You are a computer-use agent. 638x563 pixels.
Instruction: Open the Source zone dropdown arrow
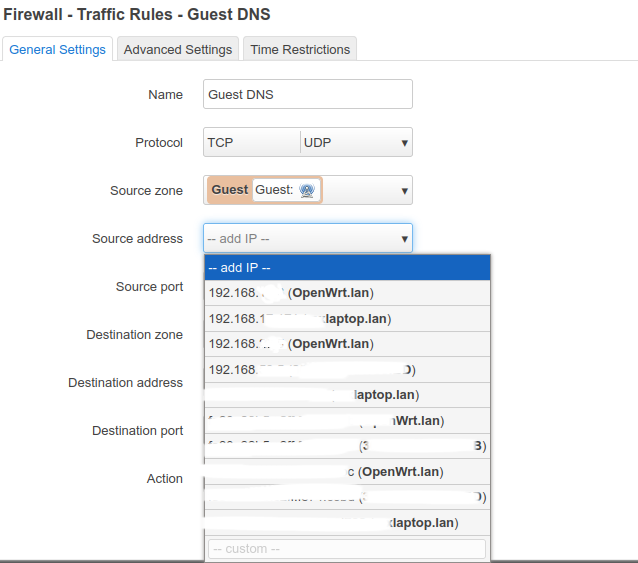point(404,190)
